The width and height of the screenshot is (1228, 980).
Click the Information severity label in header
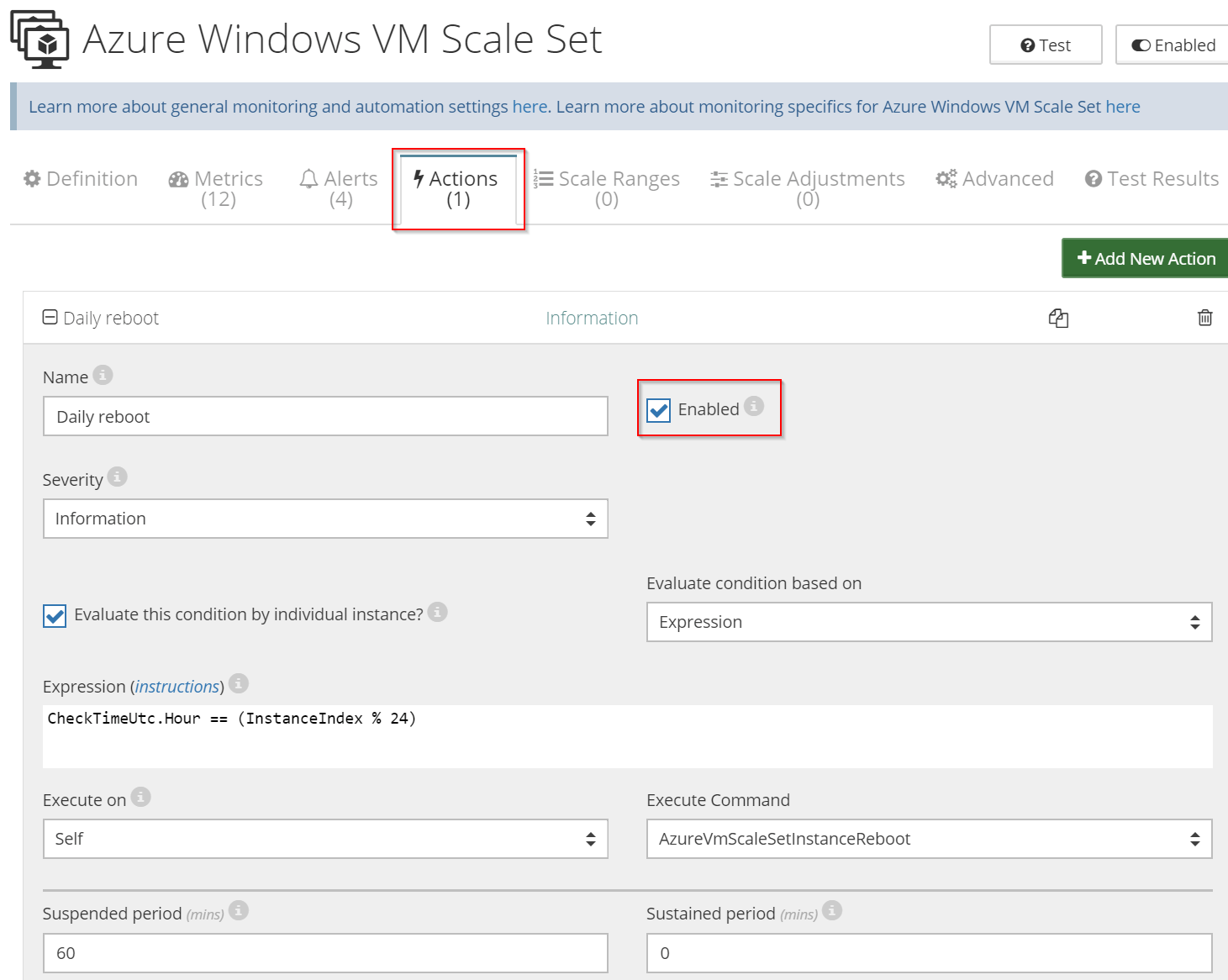pos(592,318)
